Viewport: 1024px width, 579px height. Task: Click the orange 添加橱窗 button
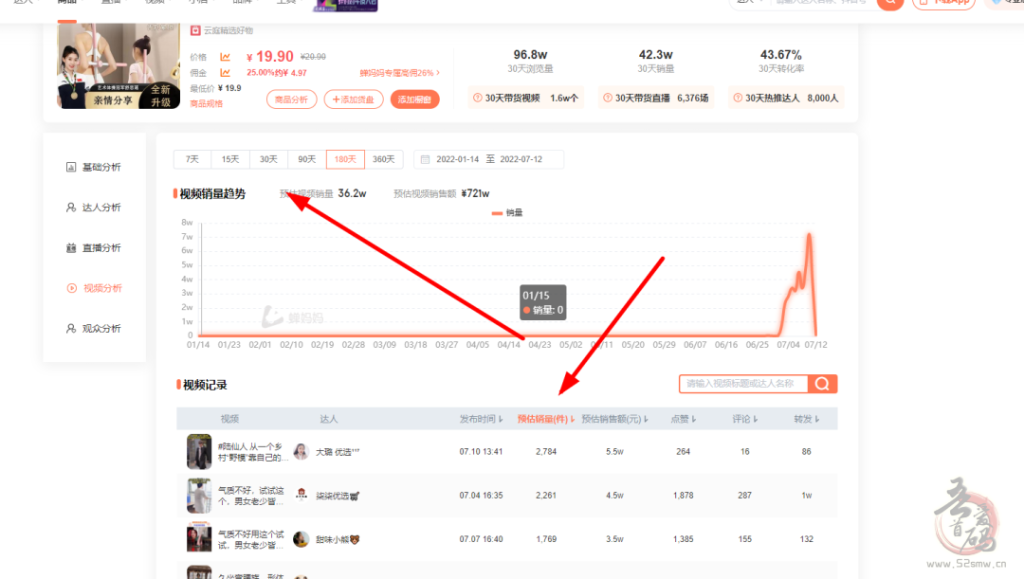point(415,99)
